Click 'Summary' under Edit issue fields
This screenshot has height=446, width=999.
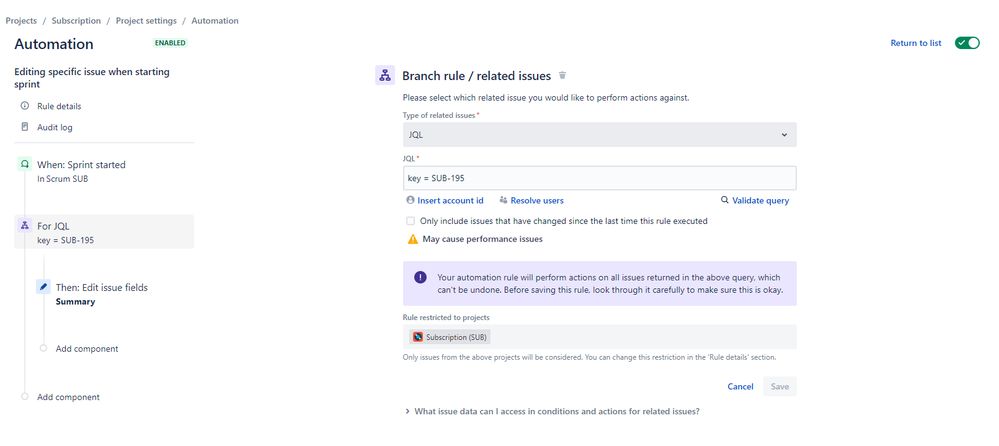tap(75, 301)
